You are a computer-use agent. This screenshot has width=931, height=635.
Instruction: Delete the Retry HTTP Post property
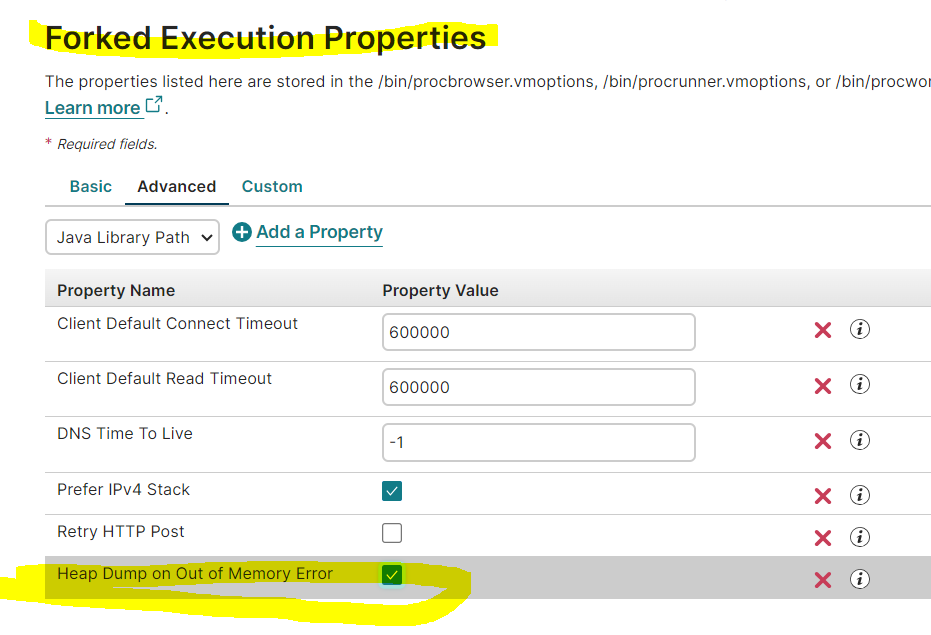[823, 538]
